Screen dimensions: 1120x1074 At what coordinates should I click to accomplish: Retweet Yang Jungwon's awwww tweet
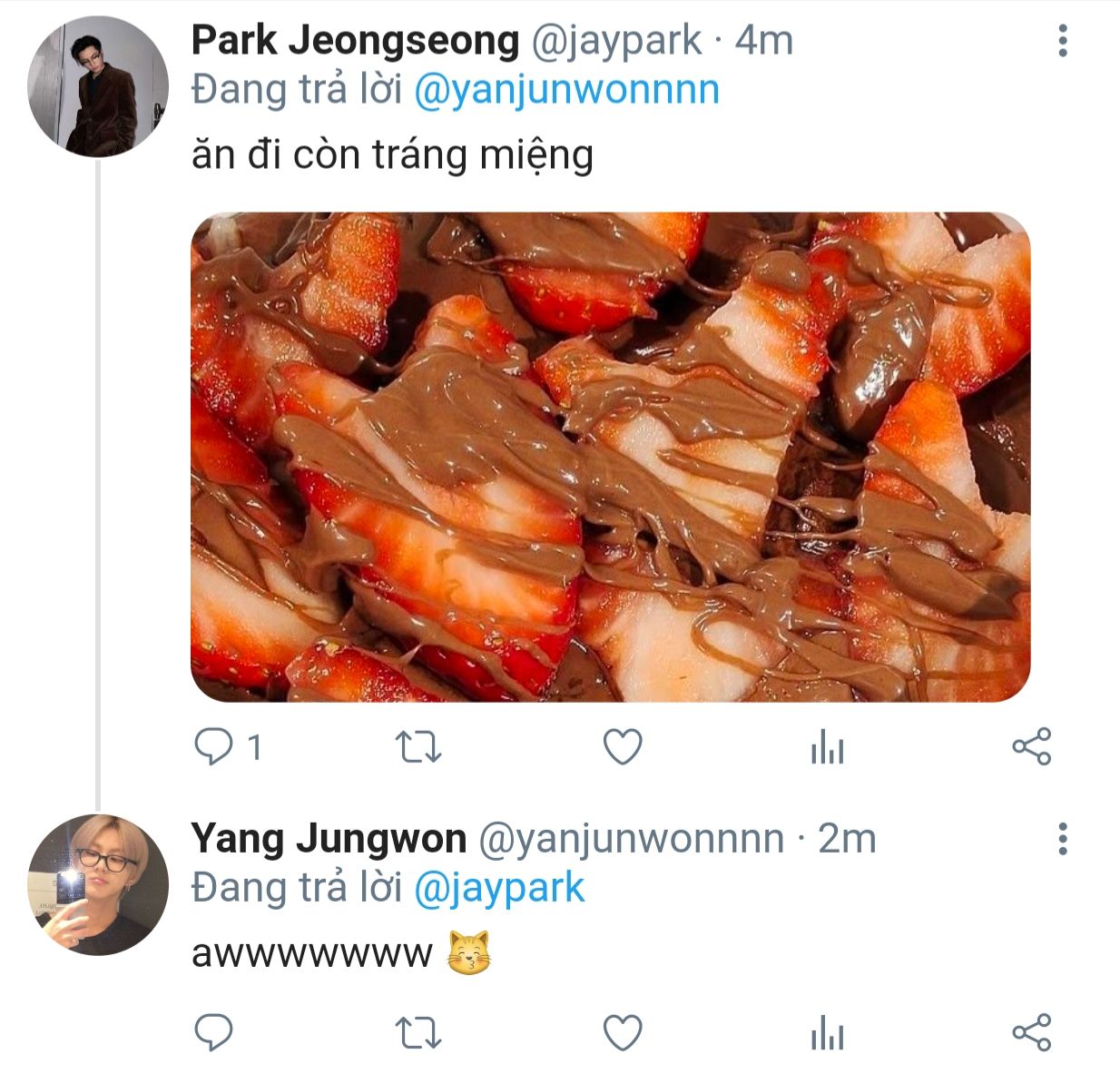click(419, 1033)
